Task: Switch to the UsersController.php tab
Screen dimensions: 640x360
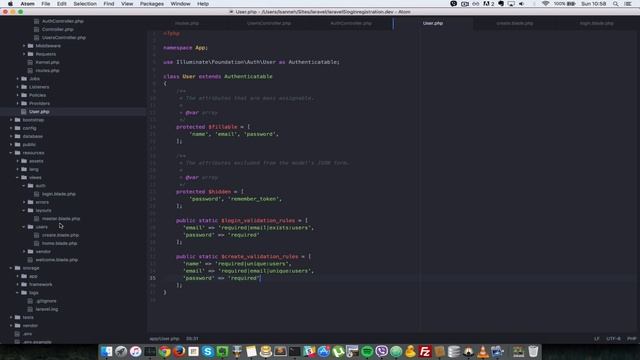Action: coord(269,23)
